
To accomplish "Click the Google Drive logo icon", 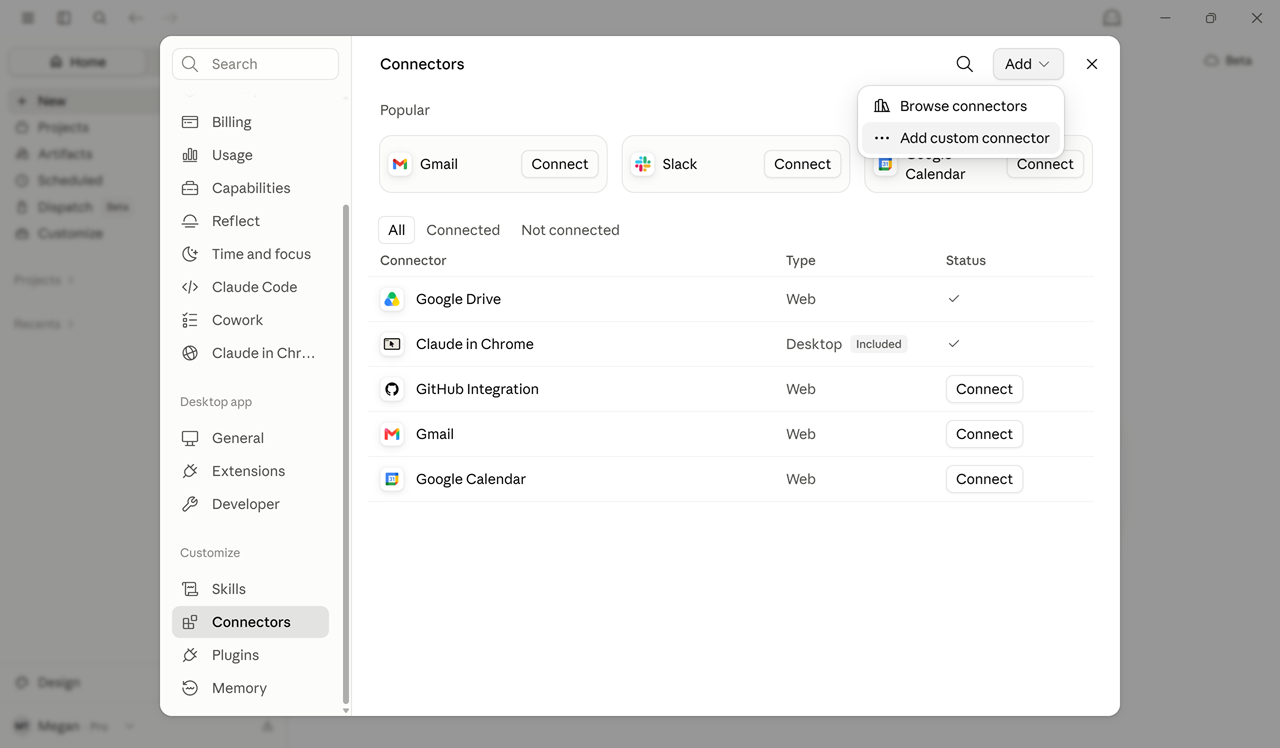I will (x=392, y=299).
